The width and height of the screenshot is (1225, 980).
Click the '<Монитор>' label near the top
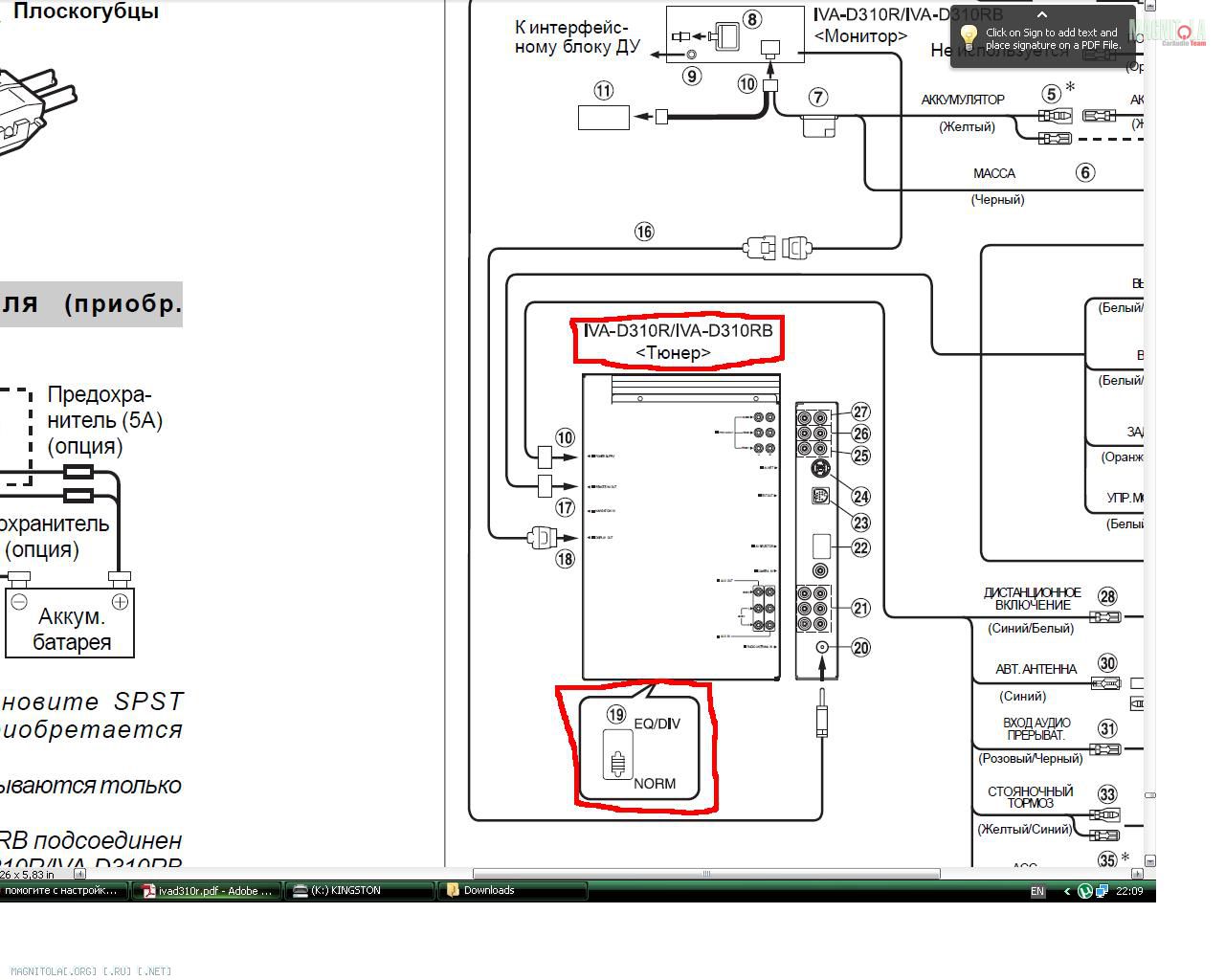[x=860, y=36]
